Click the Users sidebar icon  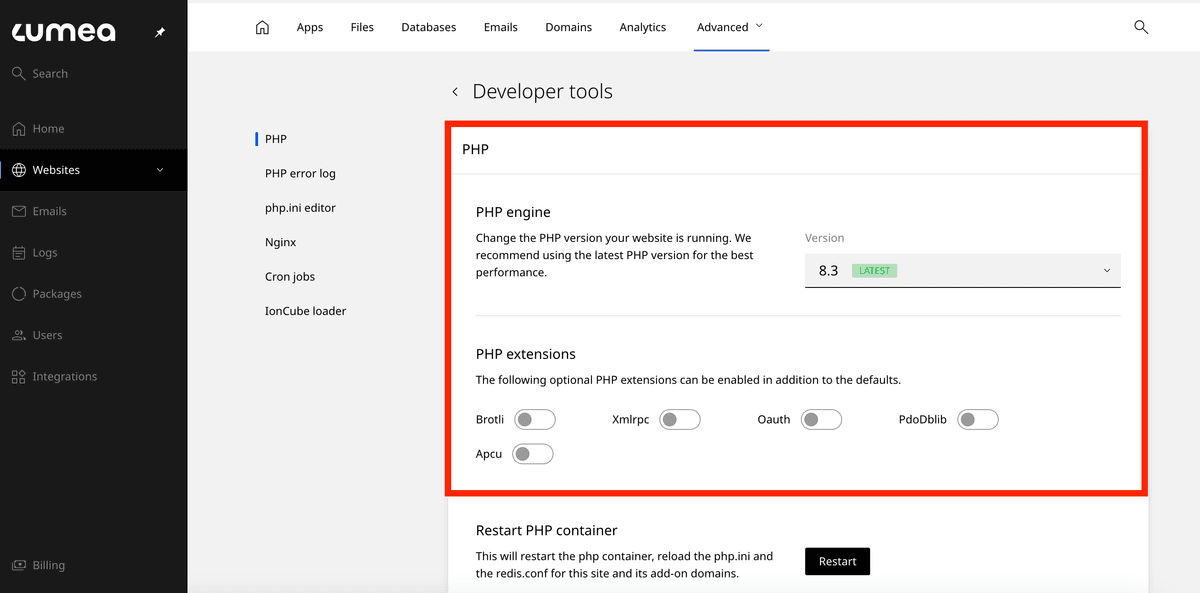[x=19, y=336]
